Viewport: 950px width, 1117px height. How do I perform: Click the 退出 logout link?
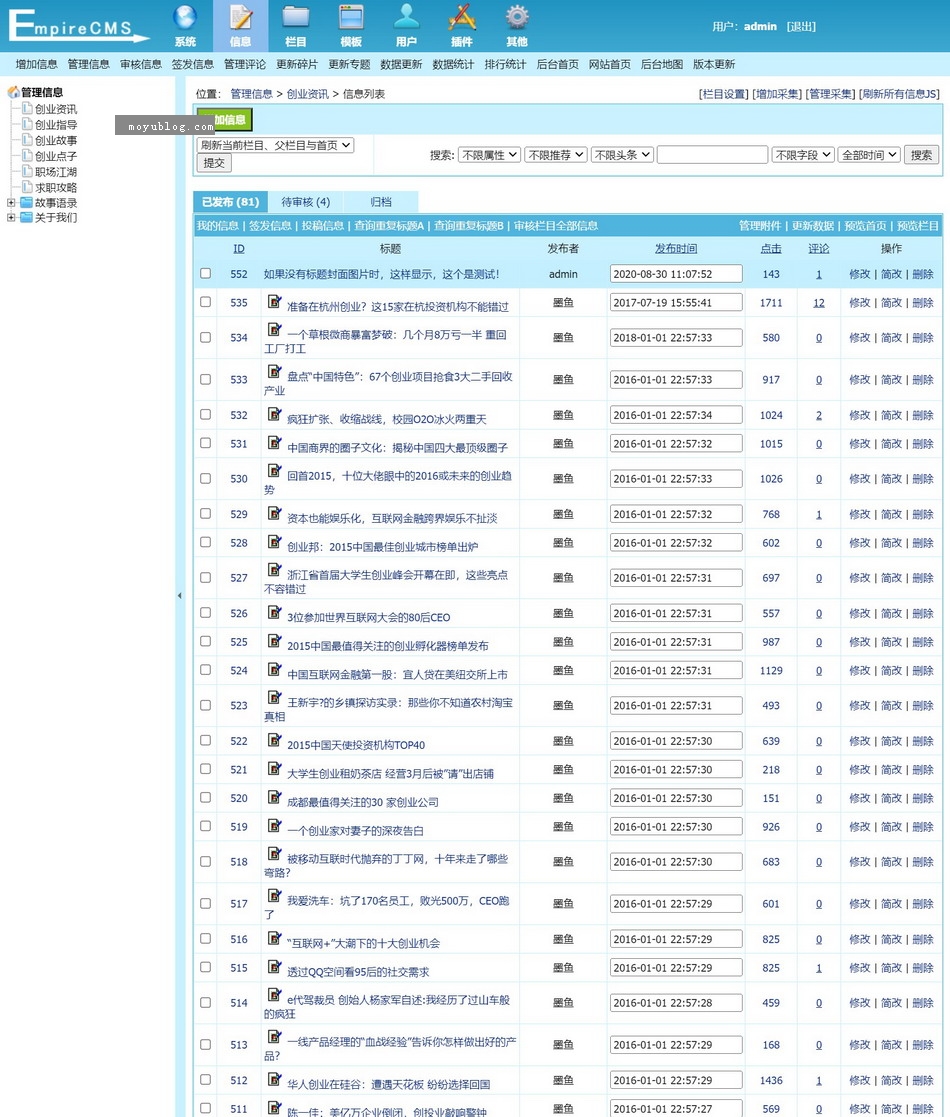pos(801,26)
